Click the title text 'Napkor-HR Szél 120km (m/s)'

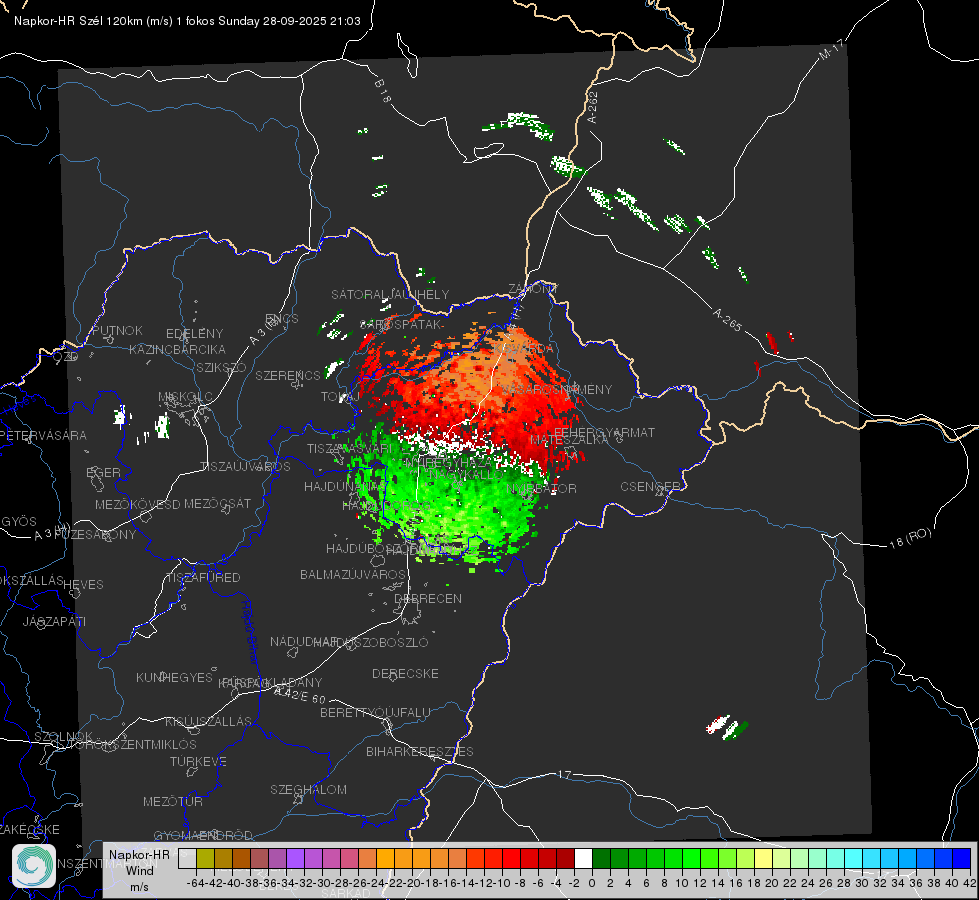[94, 21]
